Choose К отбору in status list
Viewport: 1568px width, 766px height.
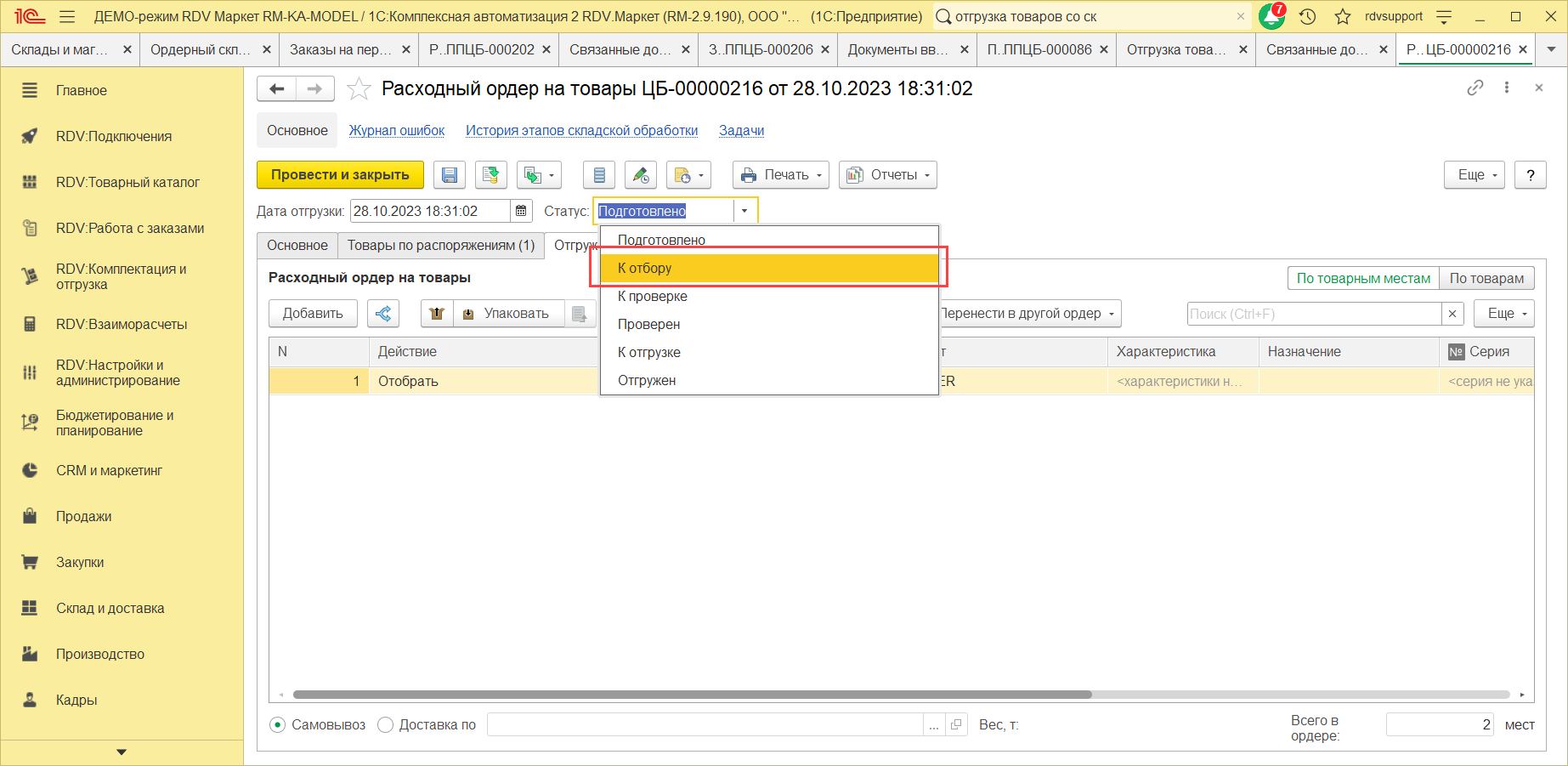click(768, 269)
